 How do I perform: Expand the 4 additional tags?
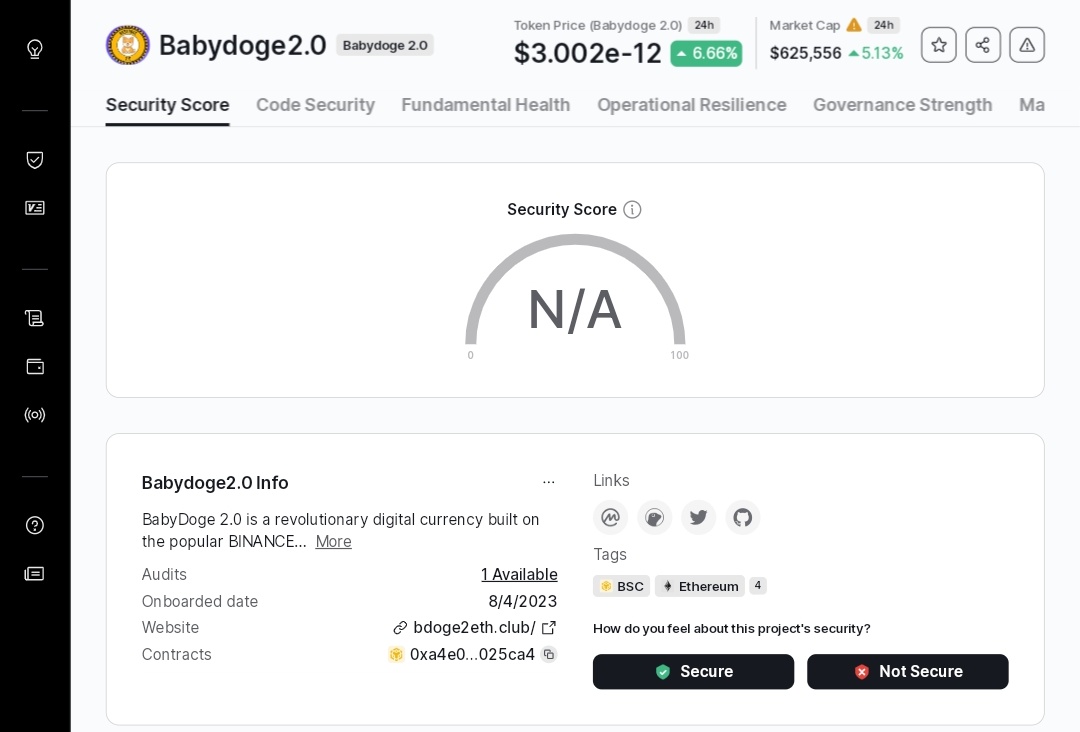coord(758,586)
